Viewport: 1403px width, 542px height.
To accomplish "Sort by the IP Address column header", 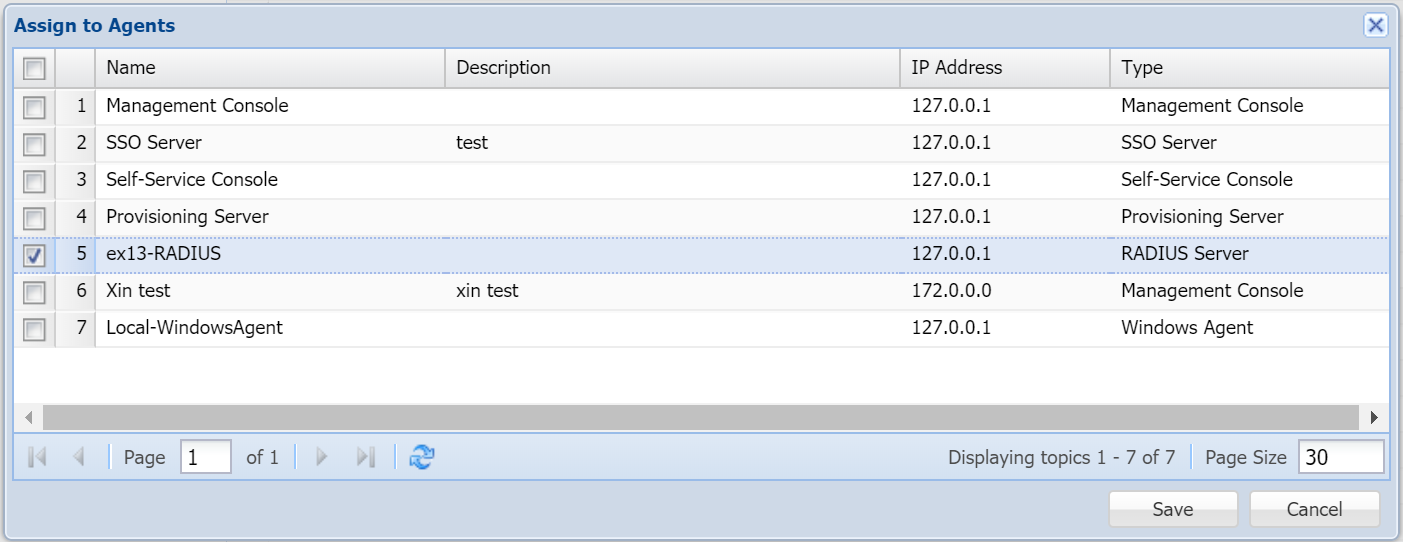I will [x=1004, y=68].
